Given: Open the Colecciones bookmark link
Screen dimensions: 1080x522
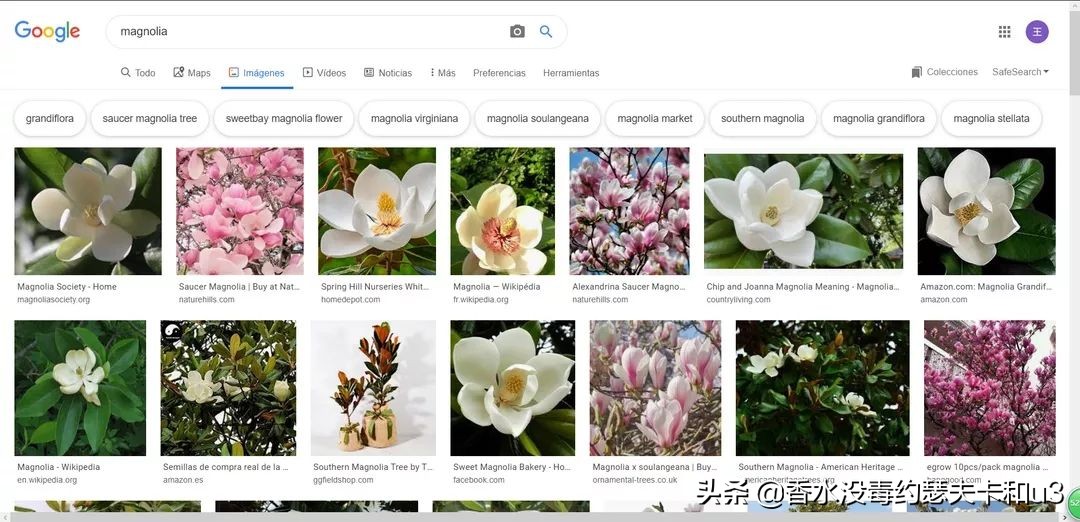Looking at the screenshot, I should point(944,72).
